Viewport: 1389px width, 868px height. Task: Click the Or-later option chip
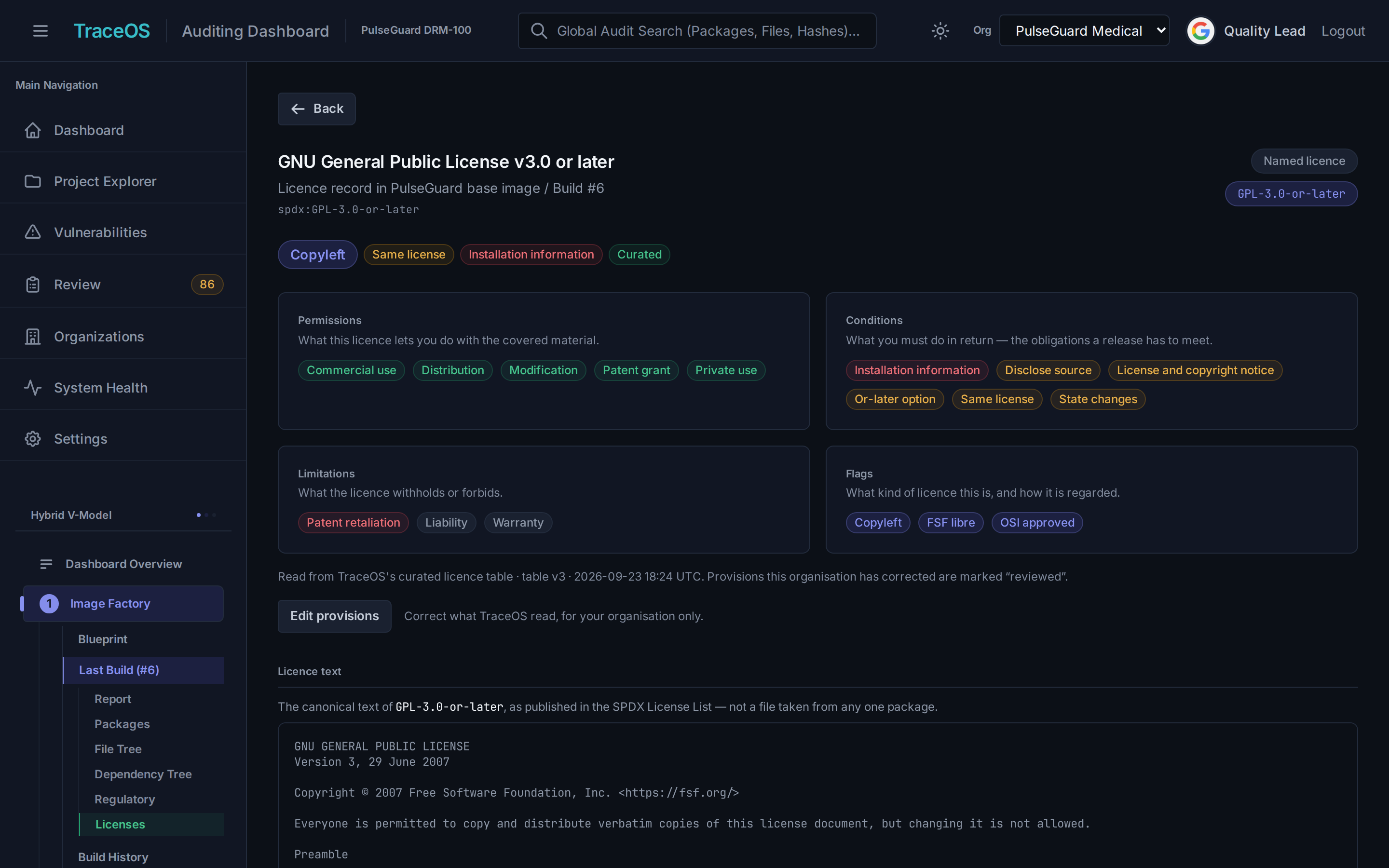coord(894,399)
